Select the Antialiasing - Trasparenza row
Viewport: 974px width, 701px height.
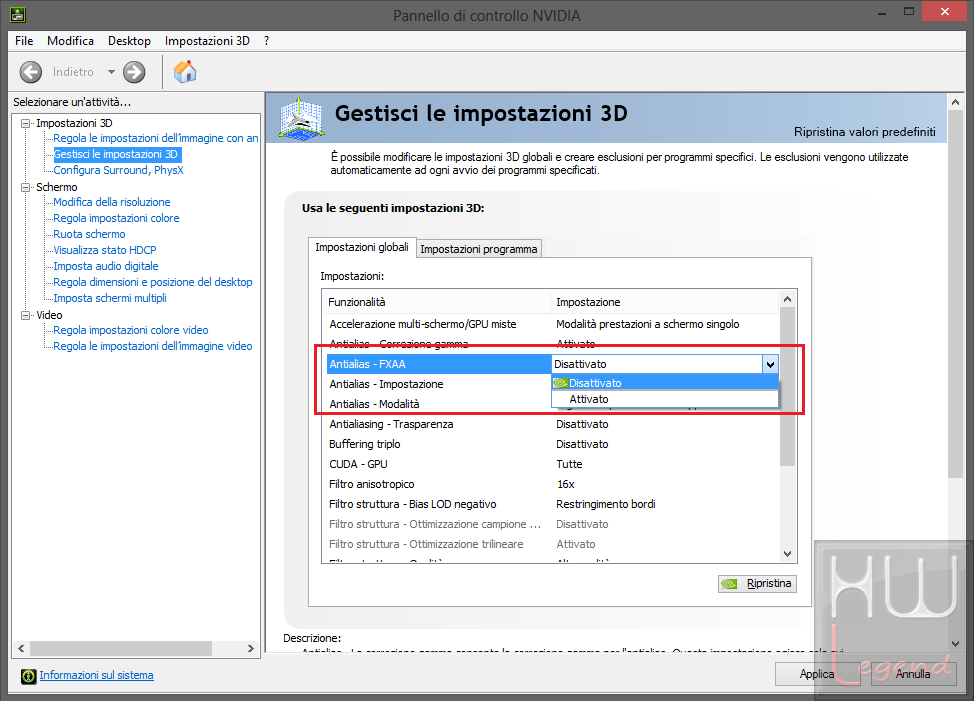(x=552, y=425)
